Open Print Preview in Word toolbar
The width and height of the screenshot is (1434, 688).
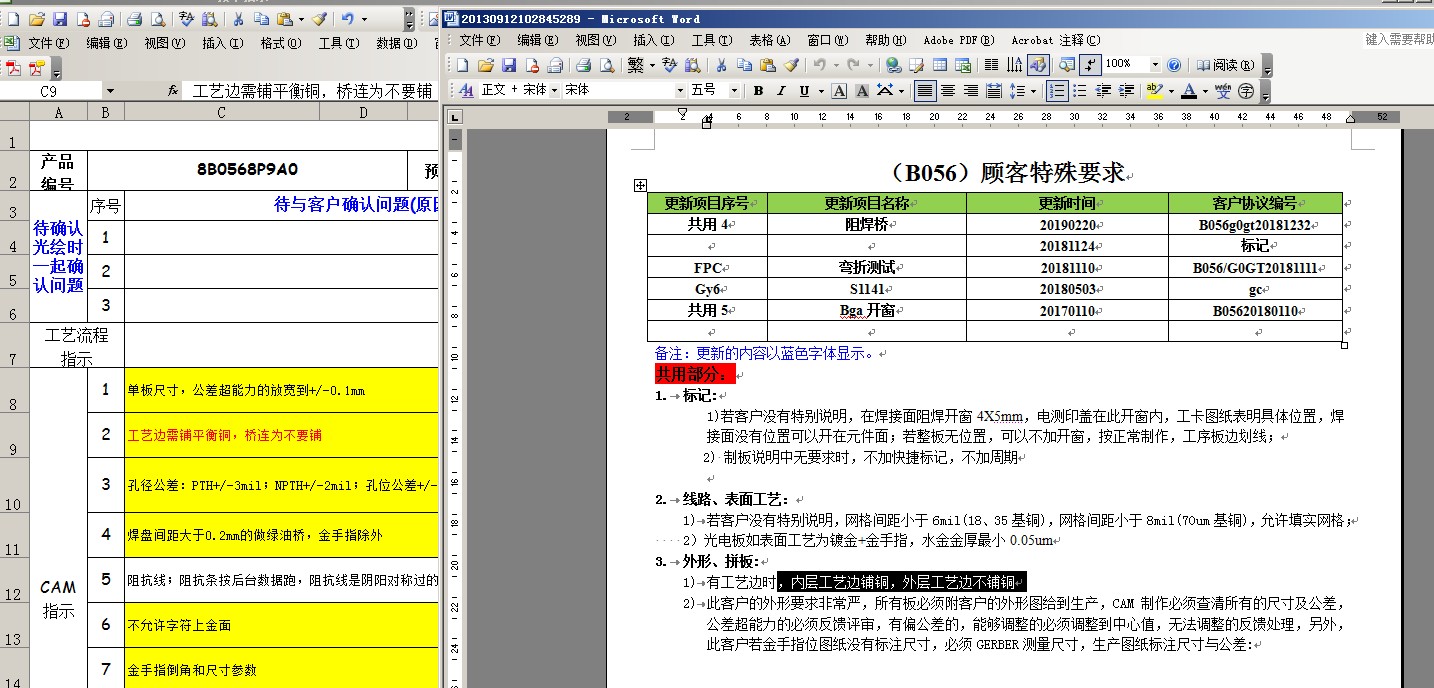click(x=607, y=65)
